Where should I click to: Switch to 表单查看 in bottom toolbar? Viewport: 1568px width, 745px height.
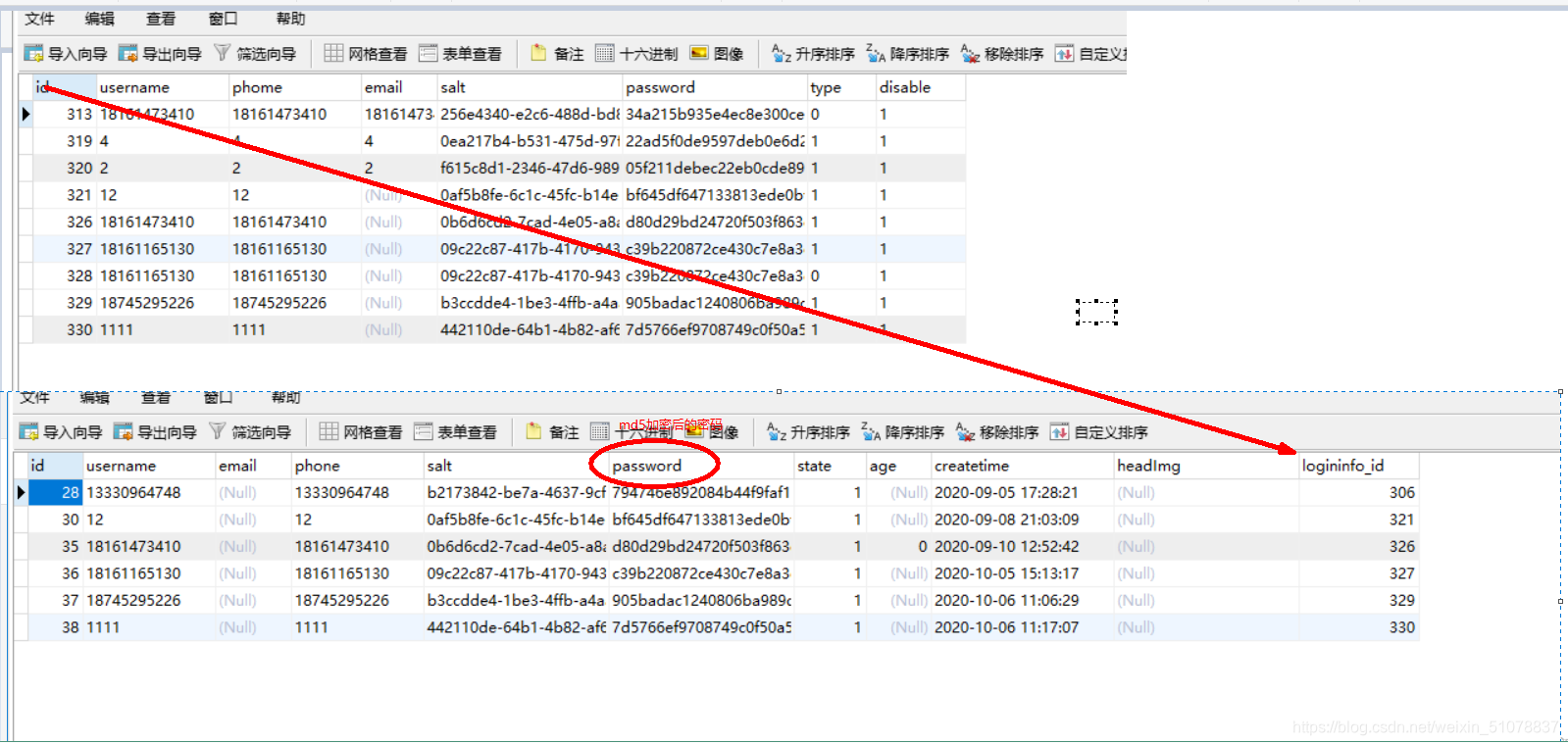(455, 431)
